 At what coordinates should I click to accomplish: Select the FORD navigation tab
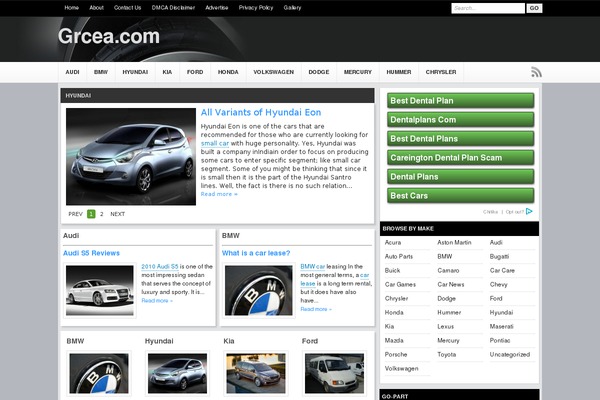point(195,72)
